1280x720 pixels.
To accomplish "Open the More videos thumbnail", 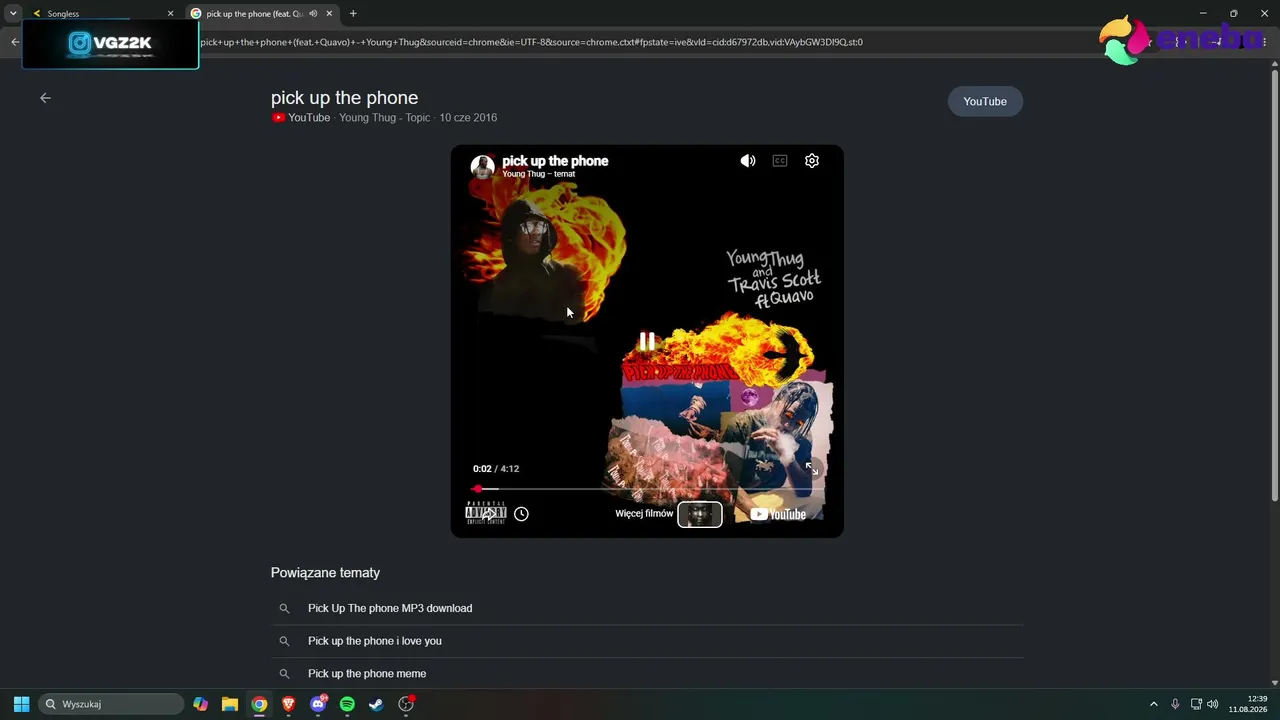I will (x=700, y=514).
